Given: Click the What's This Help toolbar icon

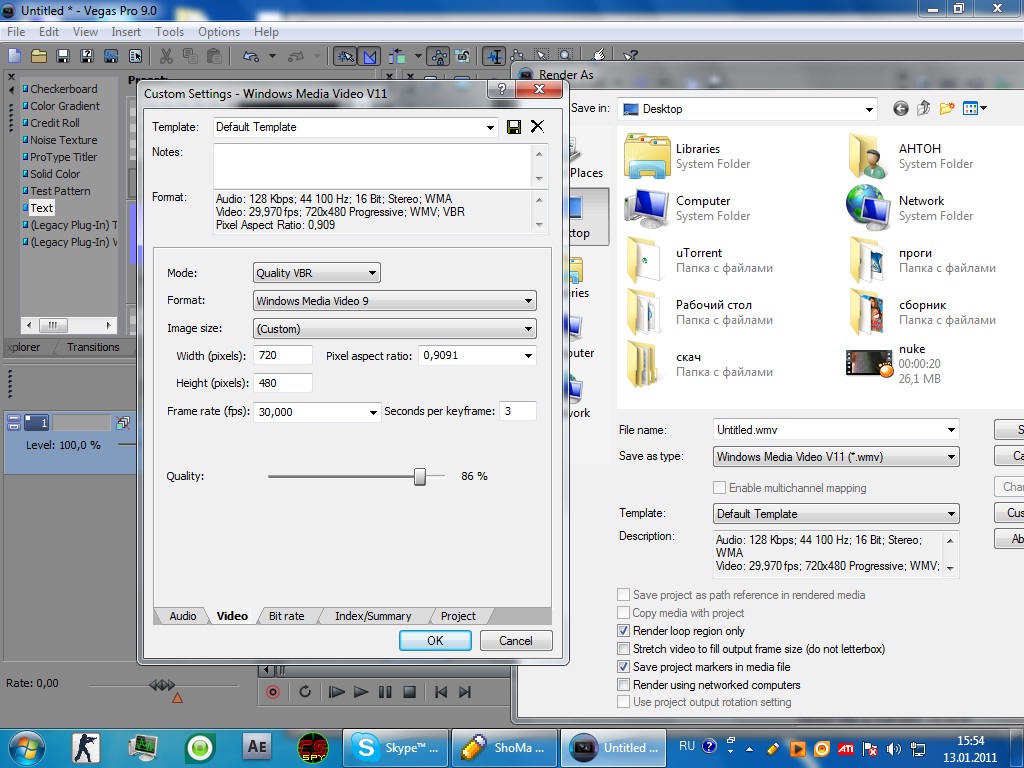Looking at the screenshot, I should tap(630, 56).
